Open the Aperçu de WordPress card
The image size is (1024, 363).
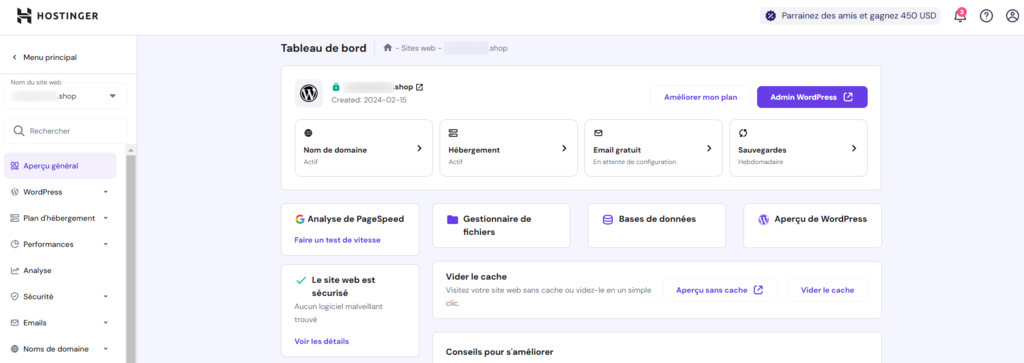pos(812,225)
